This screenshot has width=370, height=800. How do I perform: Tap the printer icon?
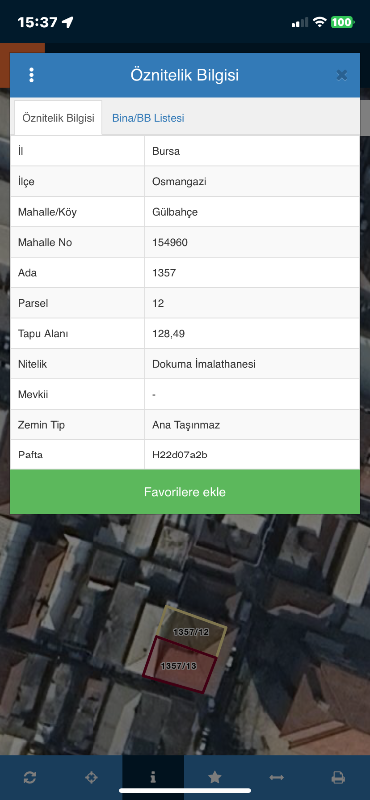click(338, 777)
